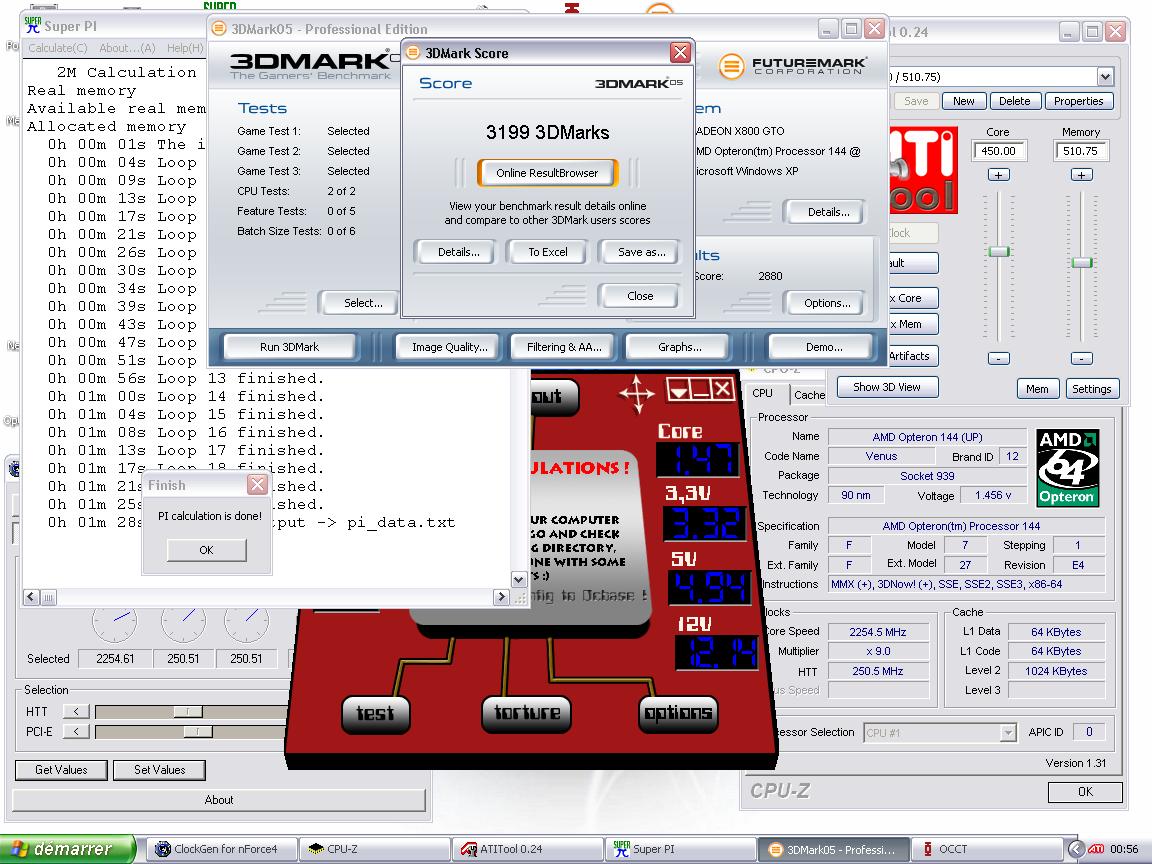Open Filtering & AA... settings

pyautogui.click(x=564, y=348)
